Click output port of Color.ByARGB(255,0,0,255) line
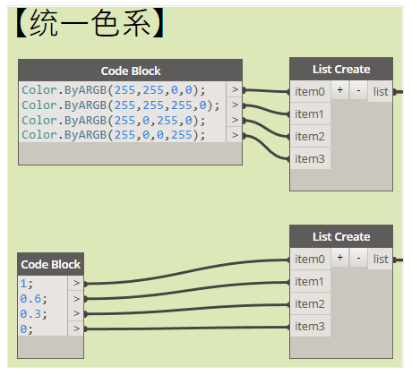The height and width of the screenshot is (375, 417). (x=235, y=135)
